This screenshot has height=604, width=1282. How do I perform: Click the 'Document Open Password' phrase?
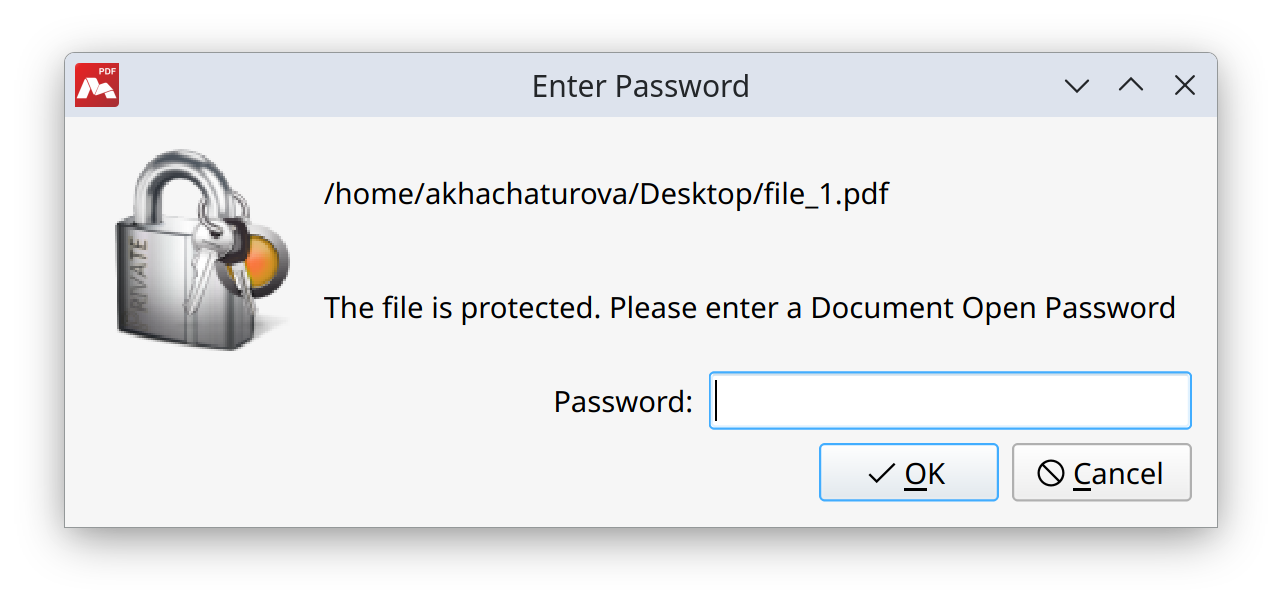993,307
